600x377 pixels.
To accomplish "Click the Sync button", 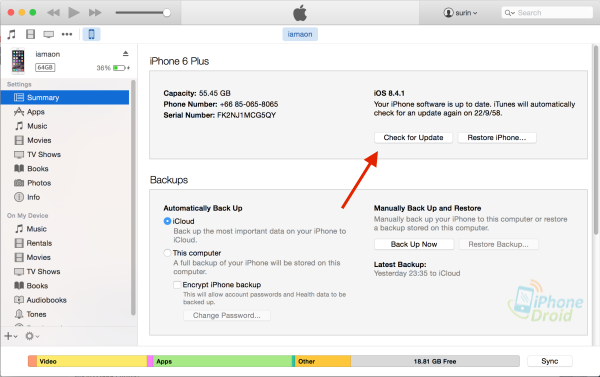I will 549,361.
